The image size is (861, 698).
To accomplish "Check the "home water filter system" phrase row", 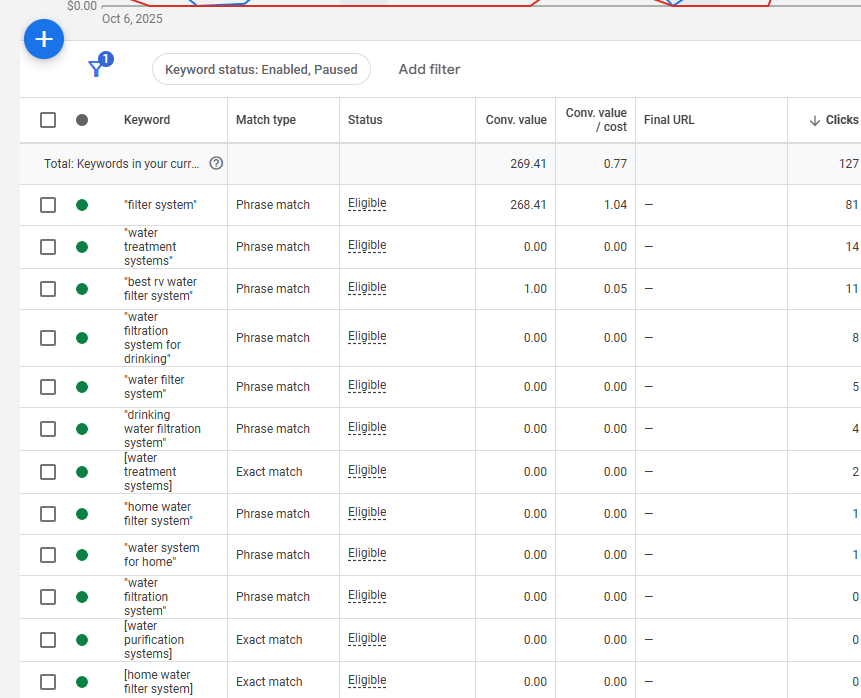I will click(x=48, y=514).
